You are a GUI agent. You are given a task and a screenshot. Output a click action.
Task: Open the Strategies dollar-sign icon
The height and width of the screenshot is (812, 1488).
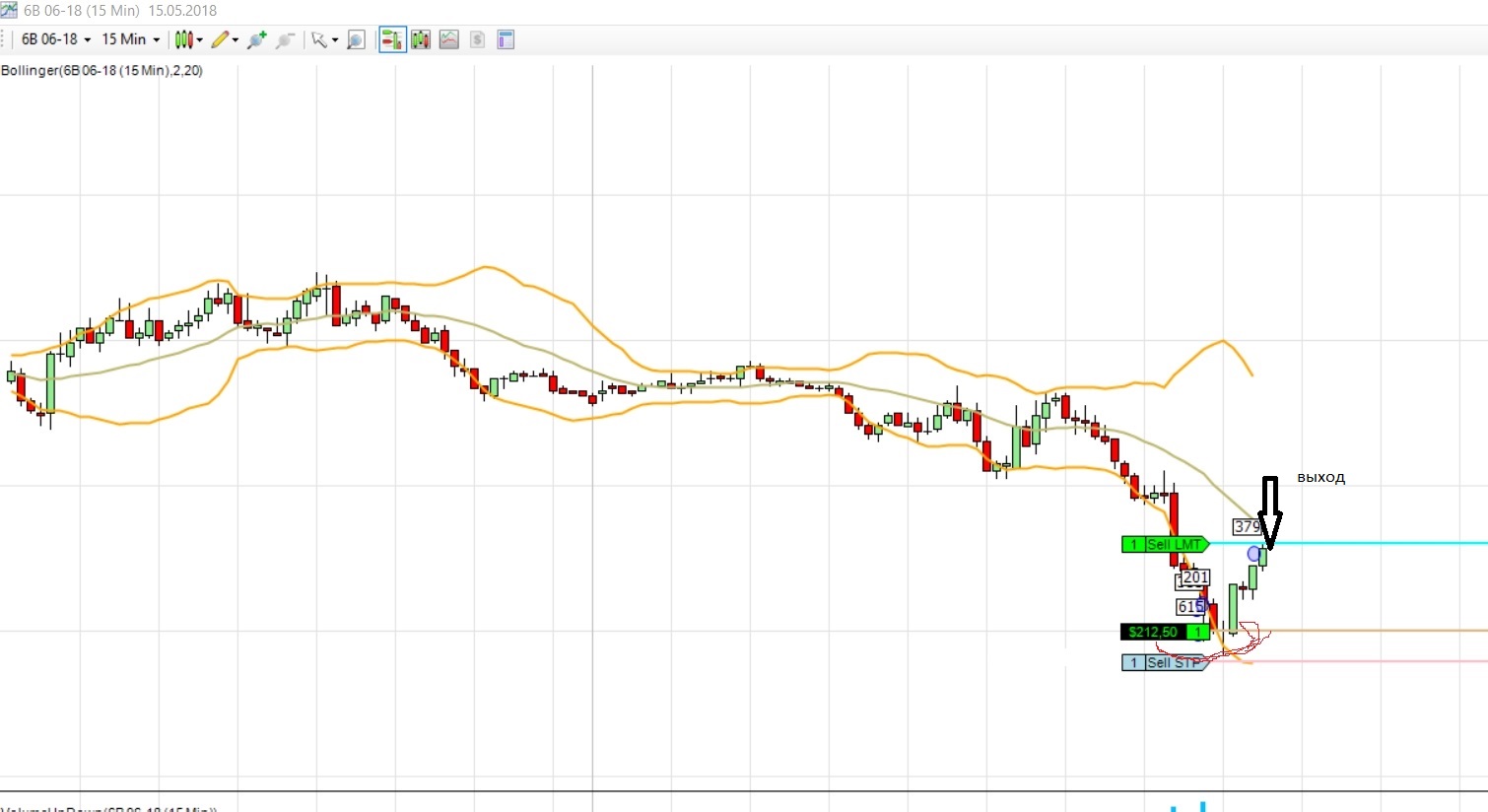coord(478,39)
